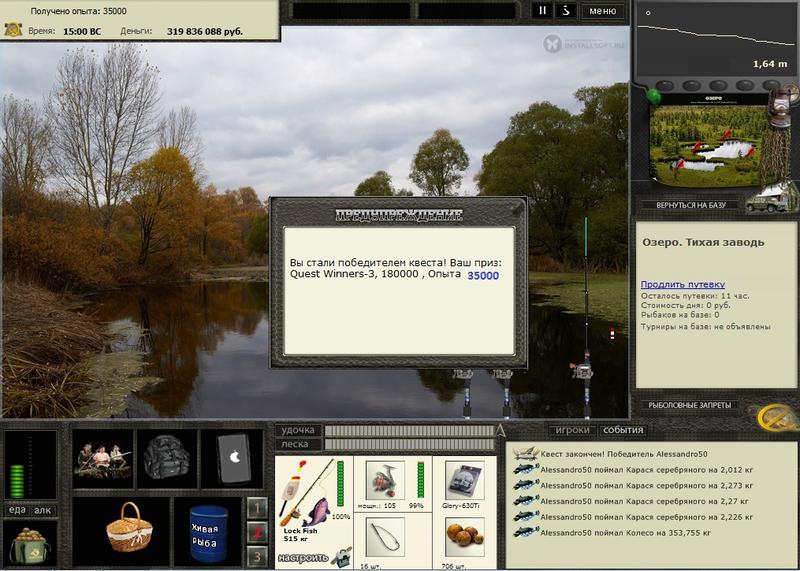Click the fishing rod with green tip on the water
Screen dimensions: 800x571
(x=586, y=316)
